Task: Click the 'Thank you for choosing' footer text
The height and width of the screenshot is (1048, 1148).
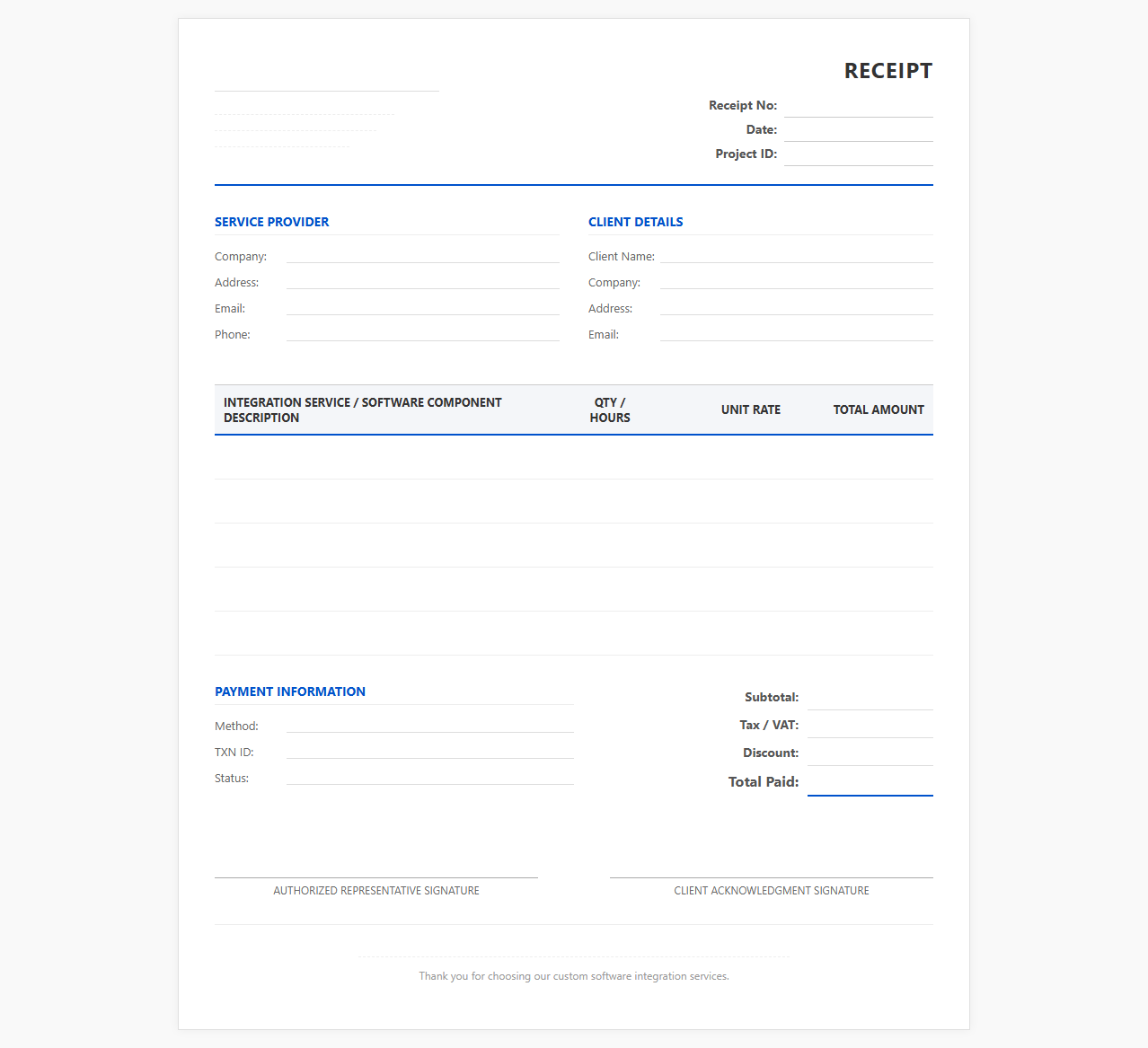Action: coord(574,976)
